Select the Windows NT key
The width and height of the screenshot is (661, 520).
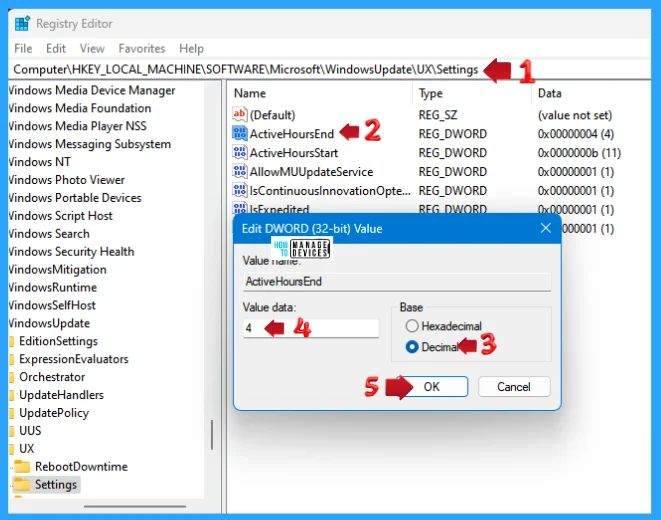pyautogui.click(x=40, y=162)
